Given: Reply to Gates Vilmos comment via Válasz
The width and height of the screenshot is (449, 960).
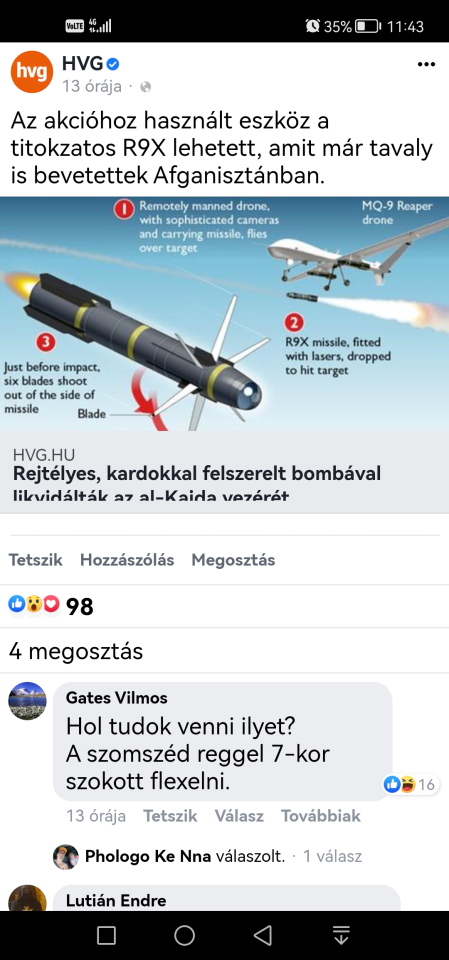Looking at the screenshot, I should coord(239,816).
